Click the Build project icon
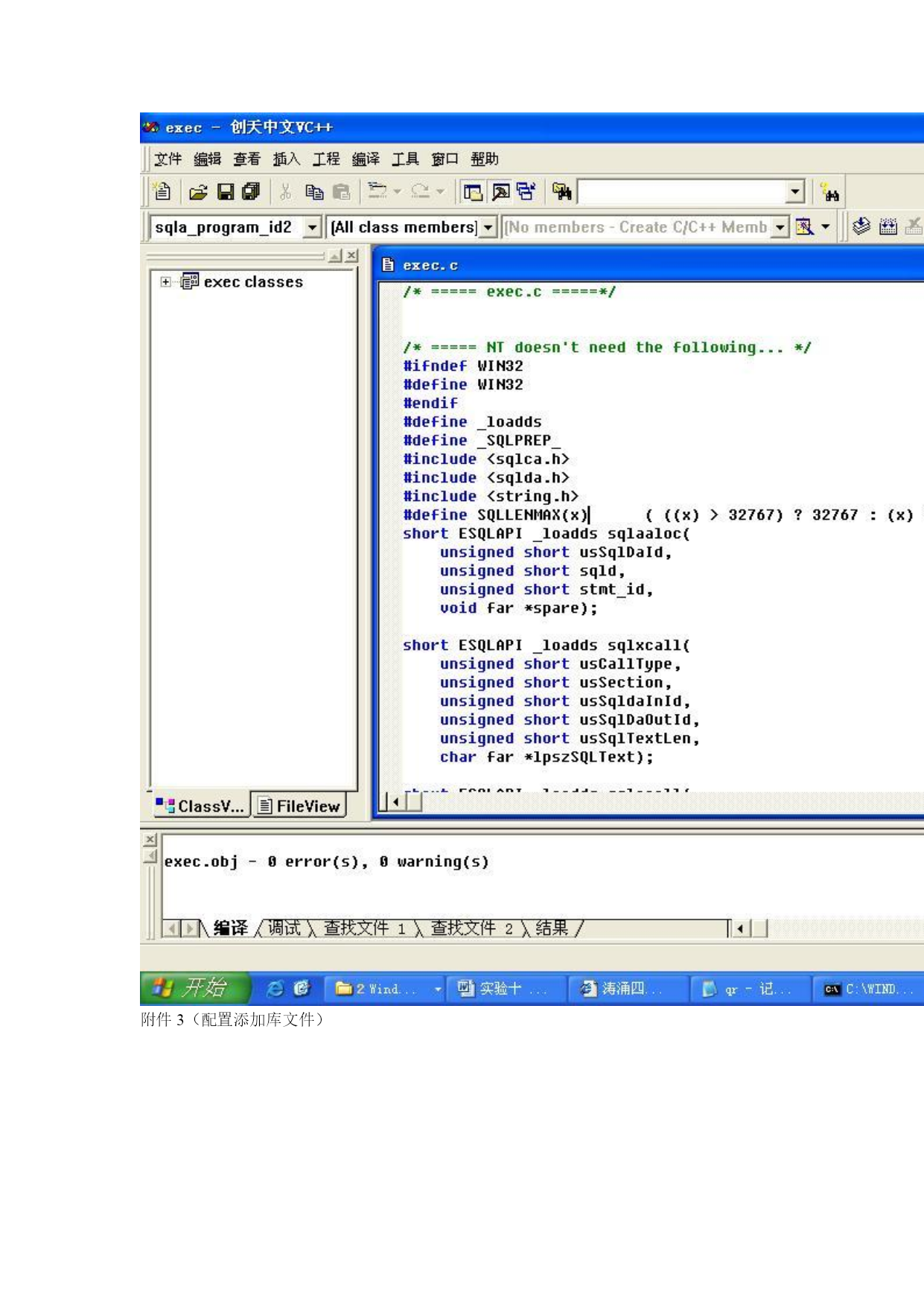 [x=888, y=226]
